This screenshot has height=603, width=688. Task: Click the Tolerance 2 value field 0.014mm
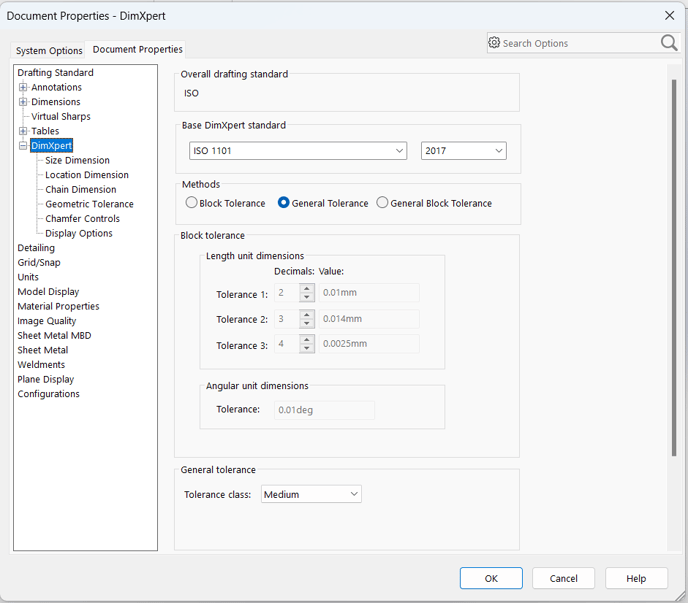click(369, 319)
